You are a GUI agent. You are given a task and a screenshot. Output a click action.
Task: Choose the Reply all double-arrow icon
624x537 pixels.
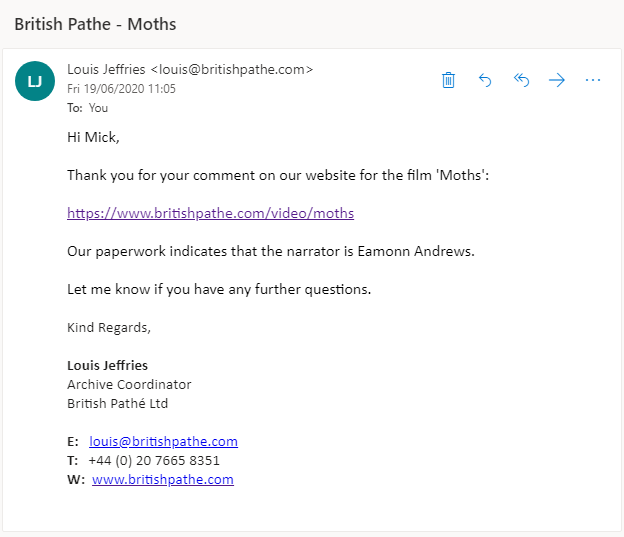(x=521, y=80)
